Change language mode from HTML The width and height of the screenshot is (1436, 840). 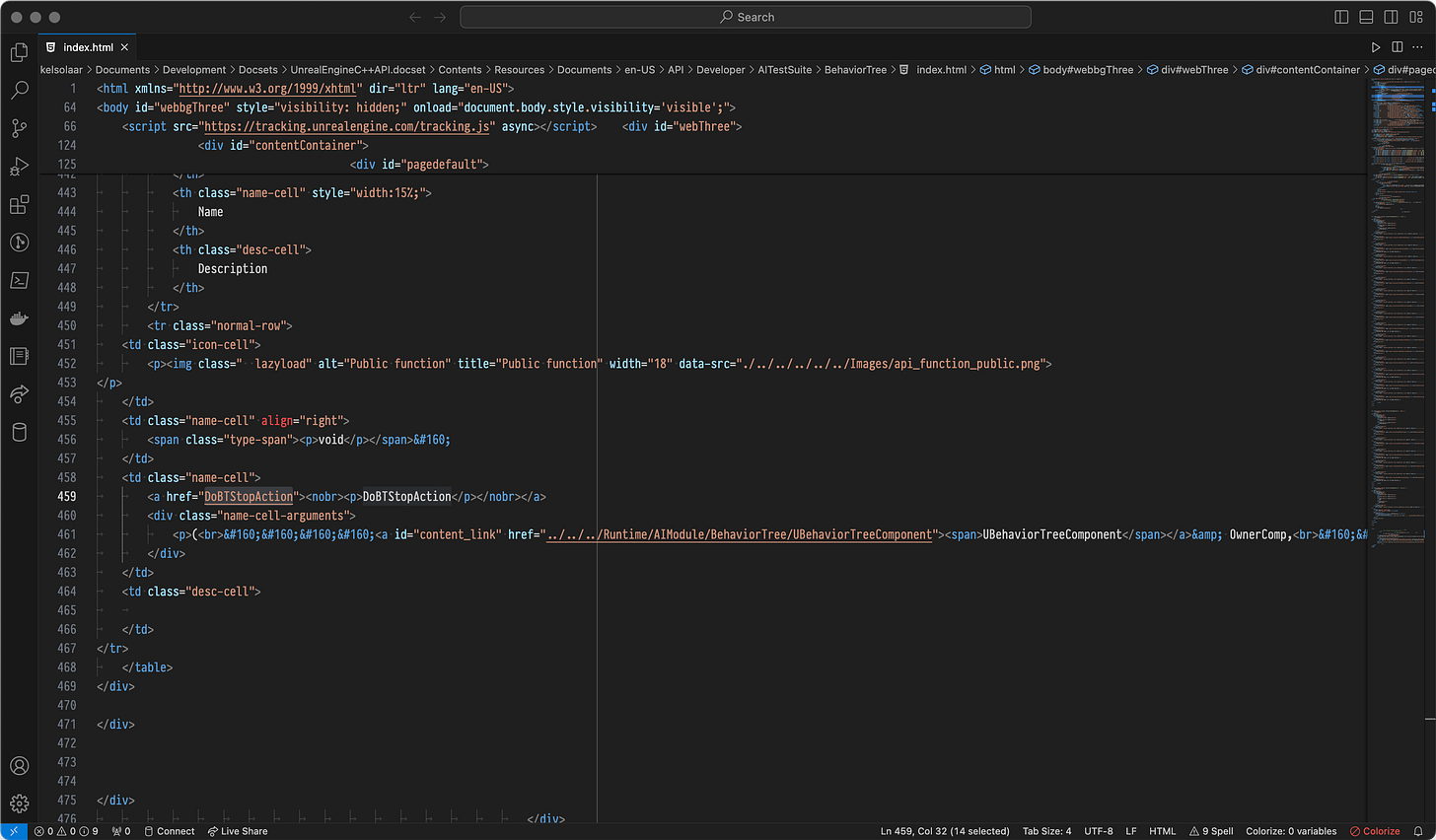point(1162,831)
